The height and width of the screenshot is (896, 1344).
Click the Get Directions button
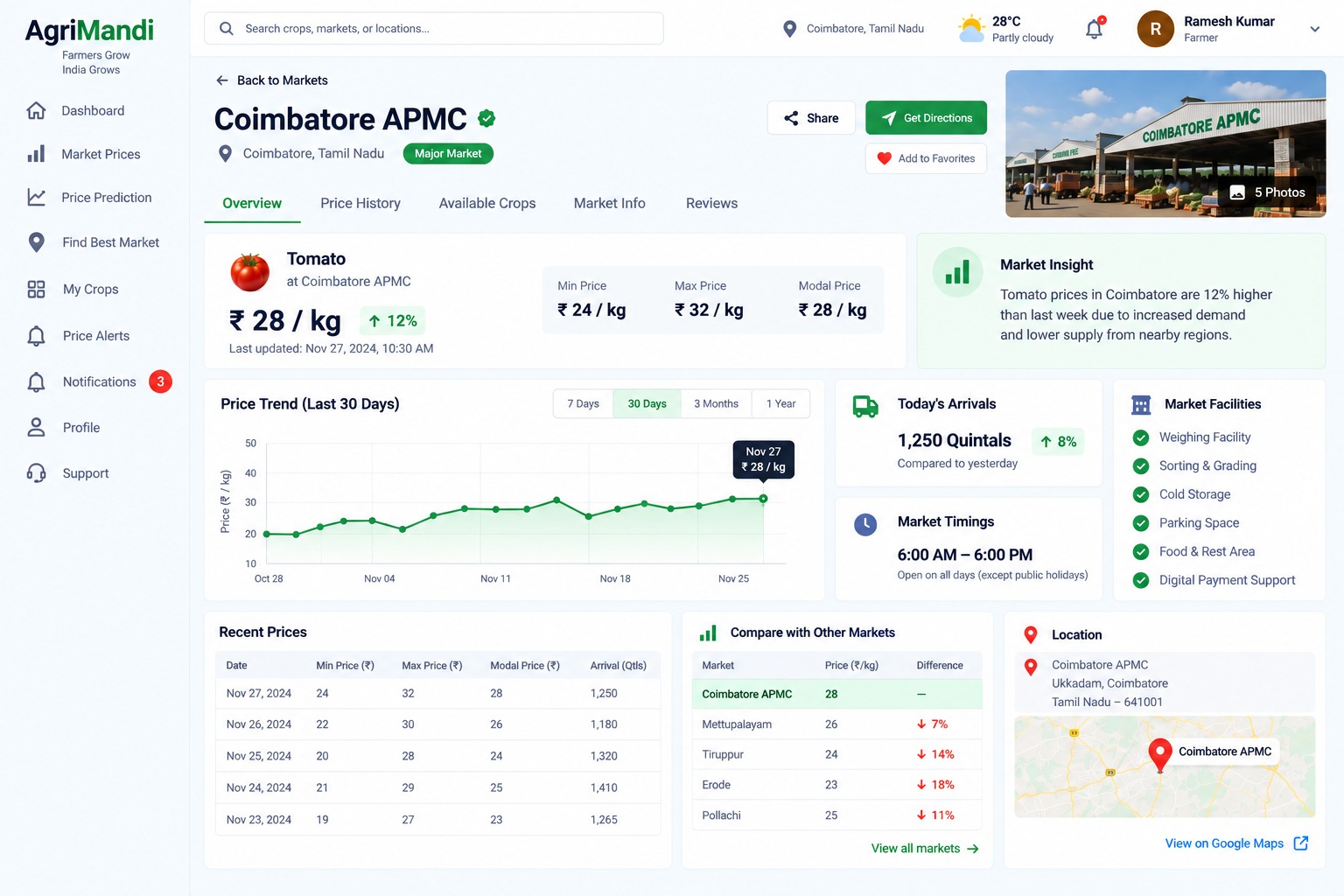[x=926, y=118]
